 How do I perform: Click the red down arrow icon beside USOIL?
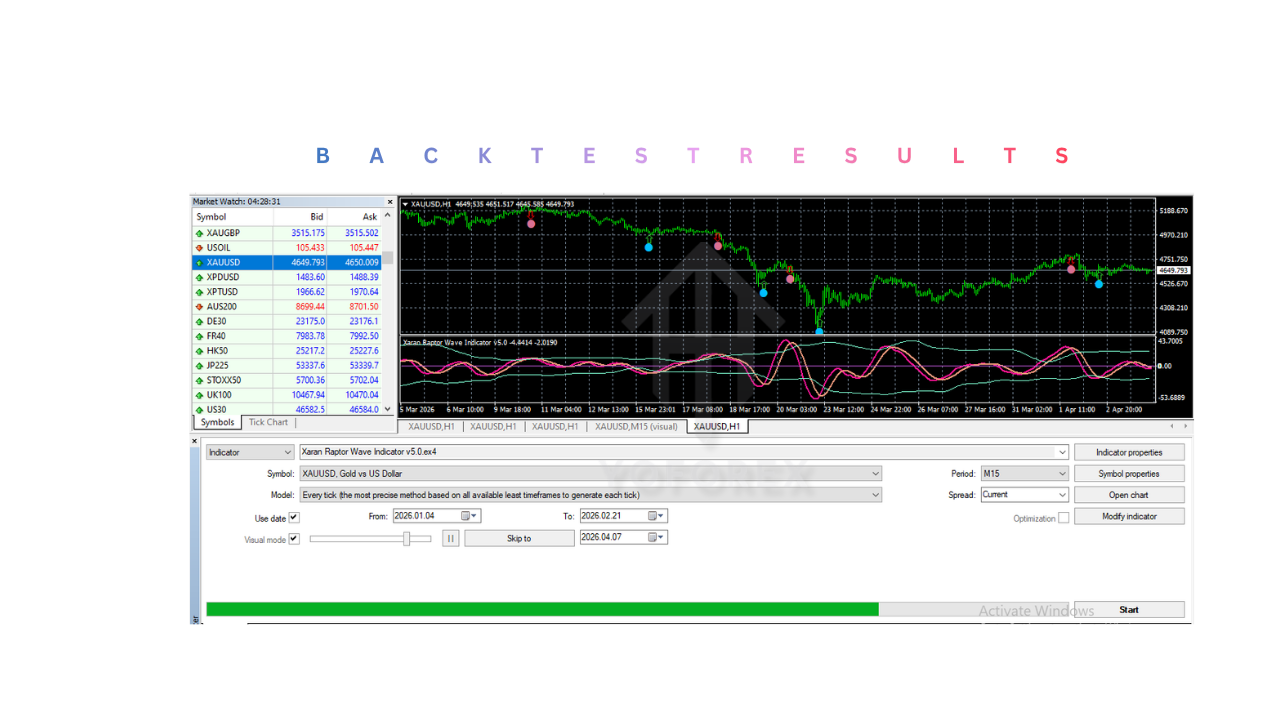coord(200,247)
